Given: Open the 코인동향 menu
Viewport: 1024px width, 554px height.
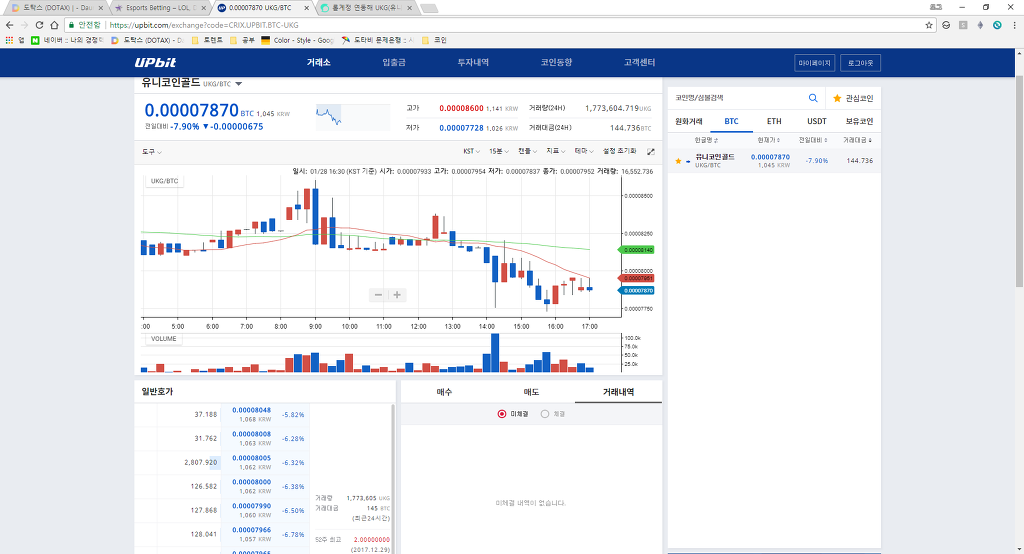Looking at the screenshot, I should (556, 62).
